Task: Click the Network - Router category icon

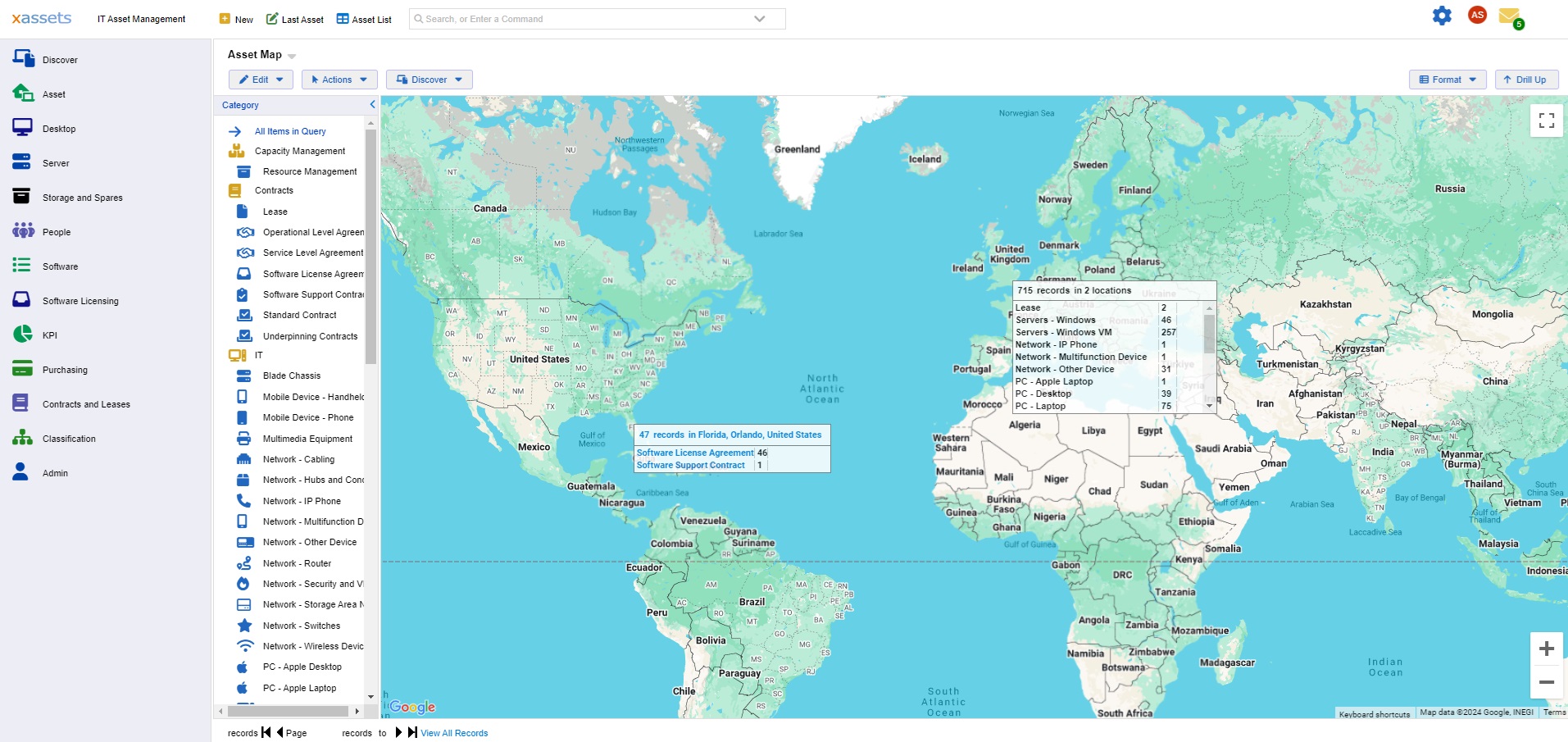Action: 244,563
